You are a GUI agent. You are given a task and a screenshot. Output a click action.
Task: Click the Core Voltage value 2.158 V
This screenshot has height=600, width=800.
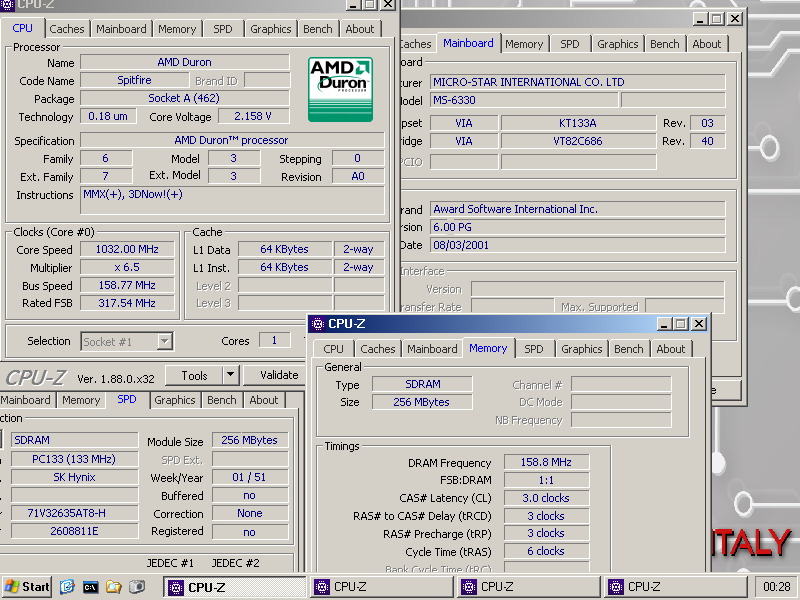[x=254, y=116]
